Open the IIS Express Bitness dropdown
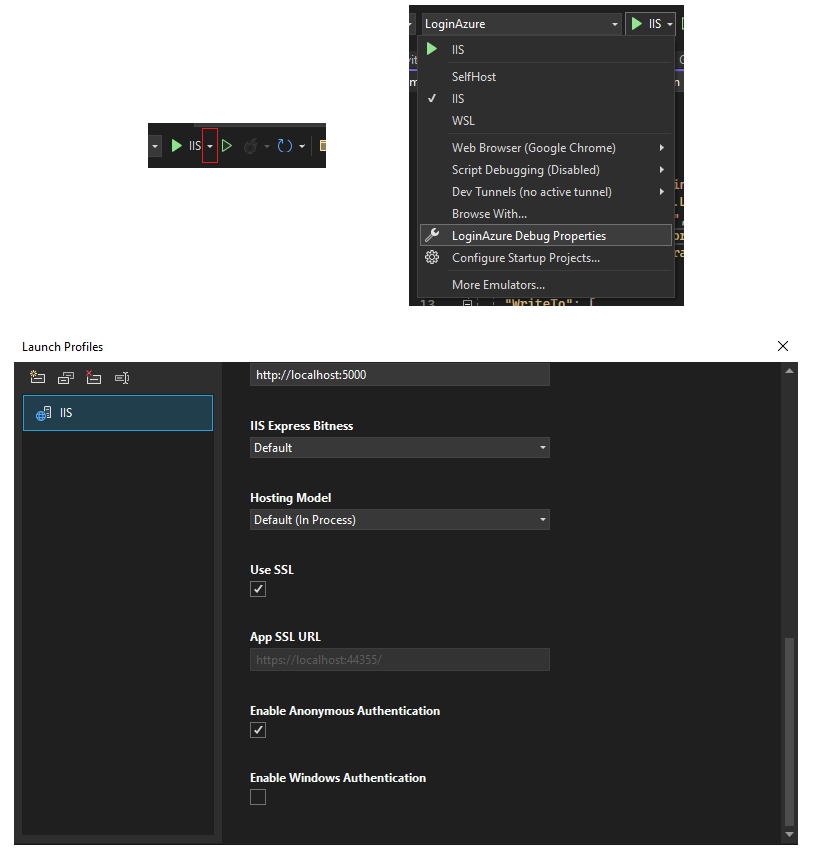Image resolution: width=822 pixels, height=853 pixels. tap(400, 448)
